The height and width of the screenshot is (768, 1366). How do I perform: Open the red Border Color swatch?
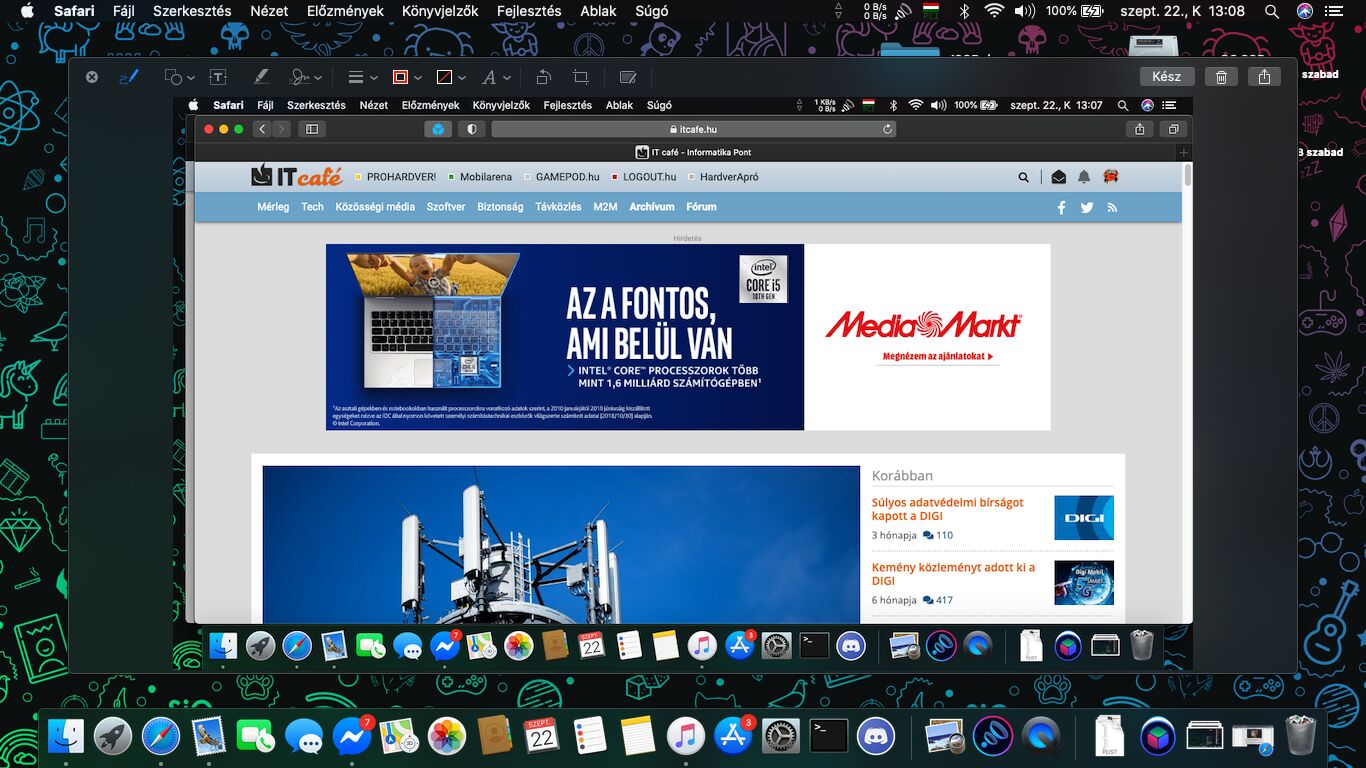[406, 77]
